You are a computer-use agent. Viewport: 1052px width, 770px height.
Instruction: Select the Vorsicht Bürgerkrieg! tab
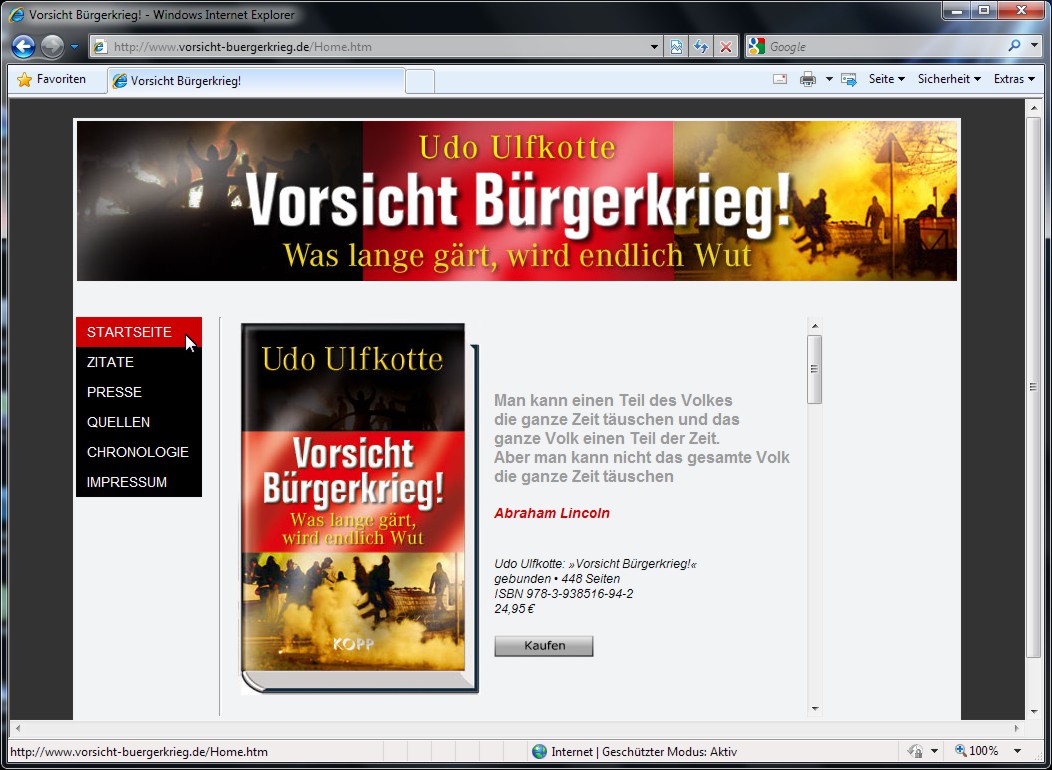tap(256, 80)
